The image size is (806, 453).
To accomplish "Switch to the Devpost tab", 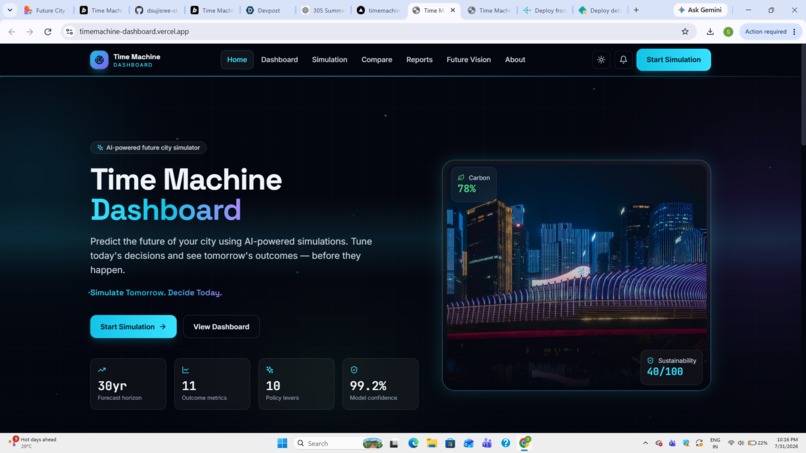I will [267, 10].
